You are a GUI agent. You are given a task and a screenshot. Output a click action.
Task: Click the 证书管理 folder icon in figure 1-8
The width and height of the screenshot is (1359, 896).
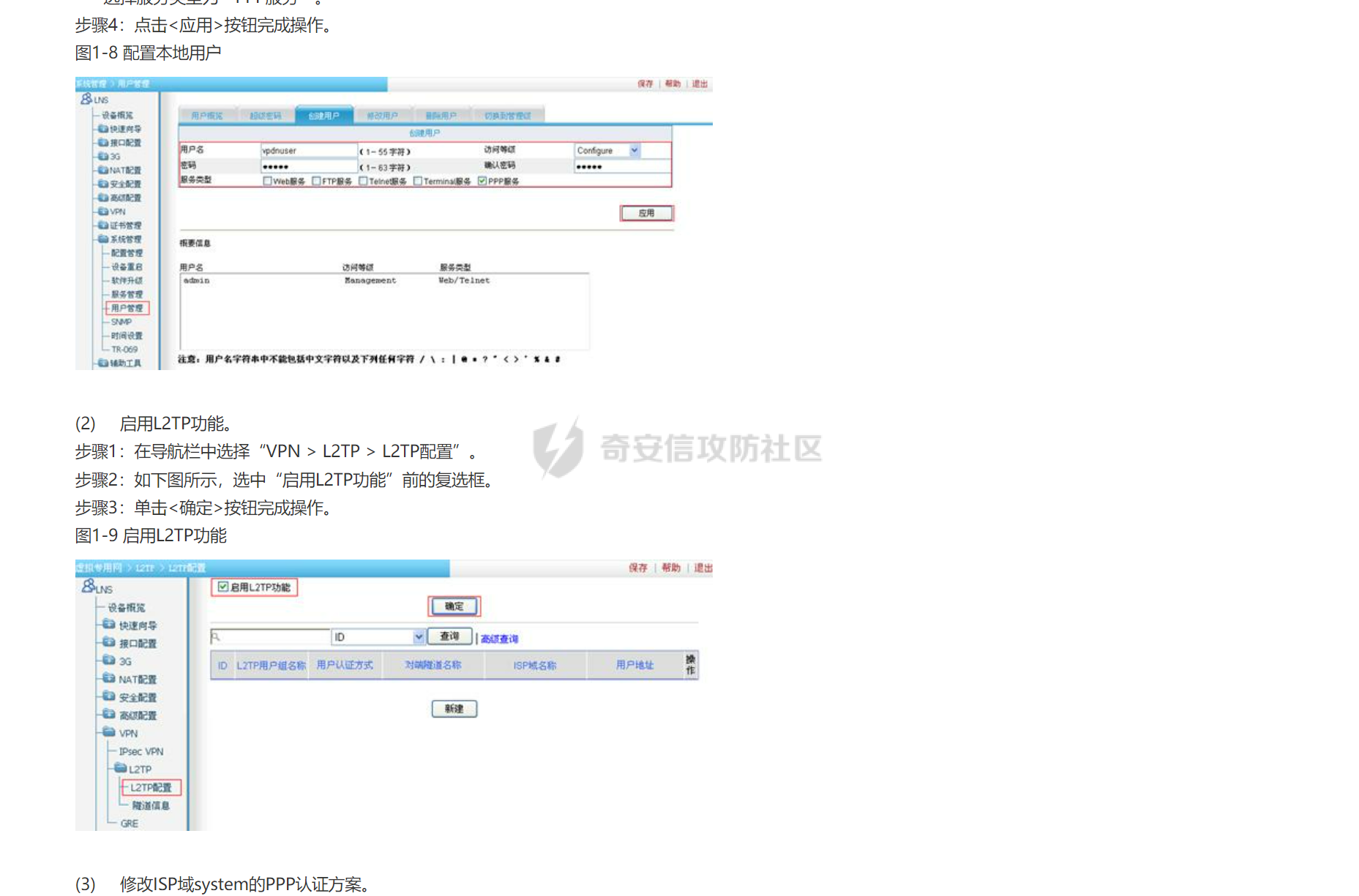coord(103,225)
